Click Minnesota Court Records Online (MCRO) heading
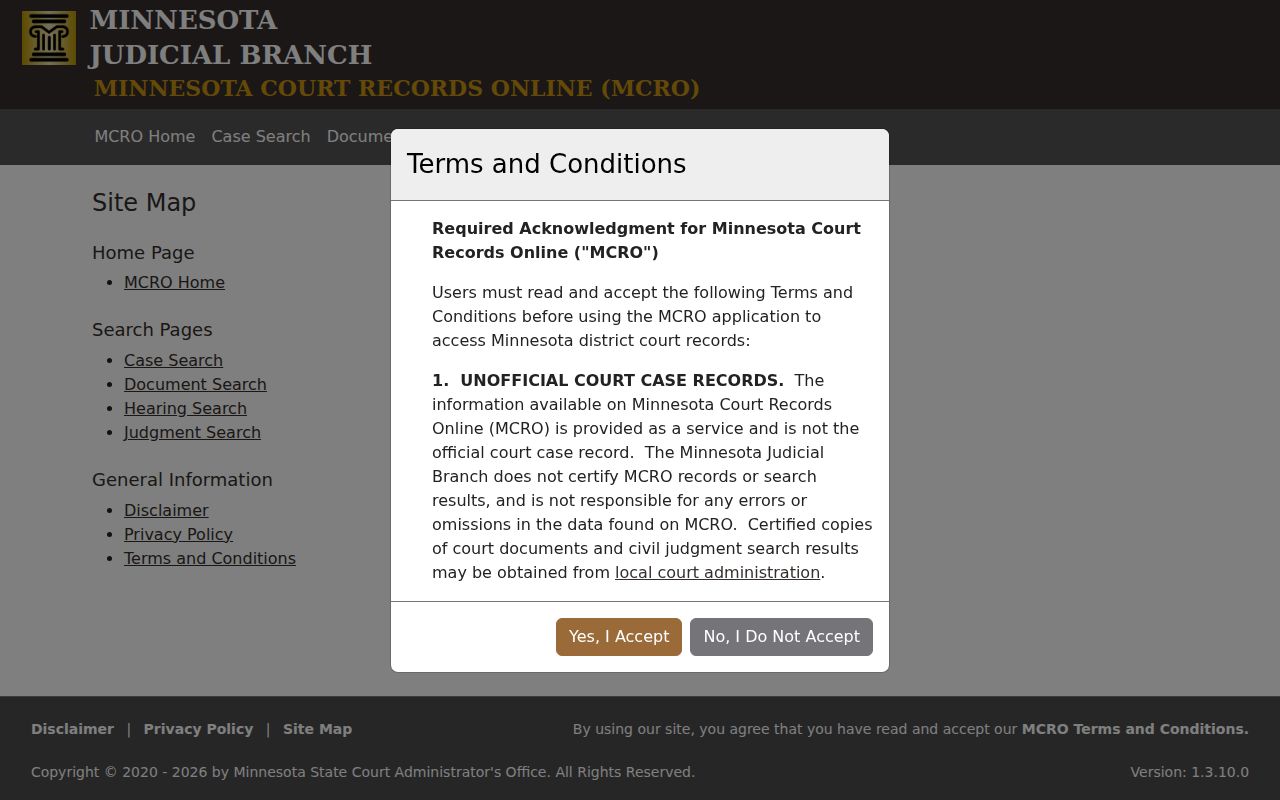Image resolution: width=1280 pixels, height=800 pixels. 397,88
